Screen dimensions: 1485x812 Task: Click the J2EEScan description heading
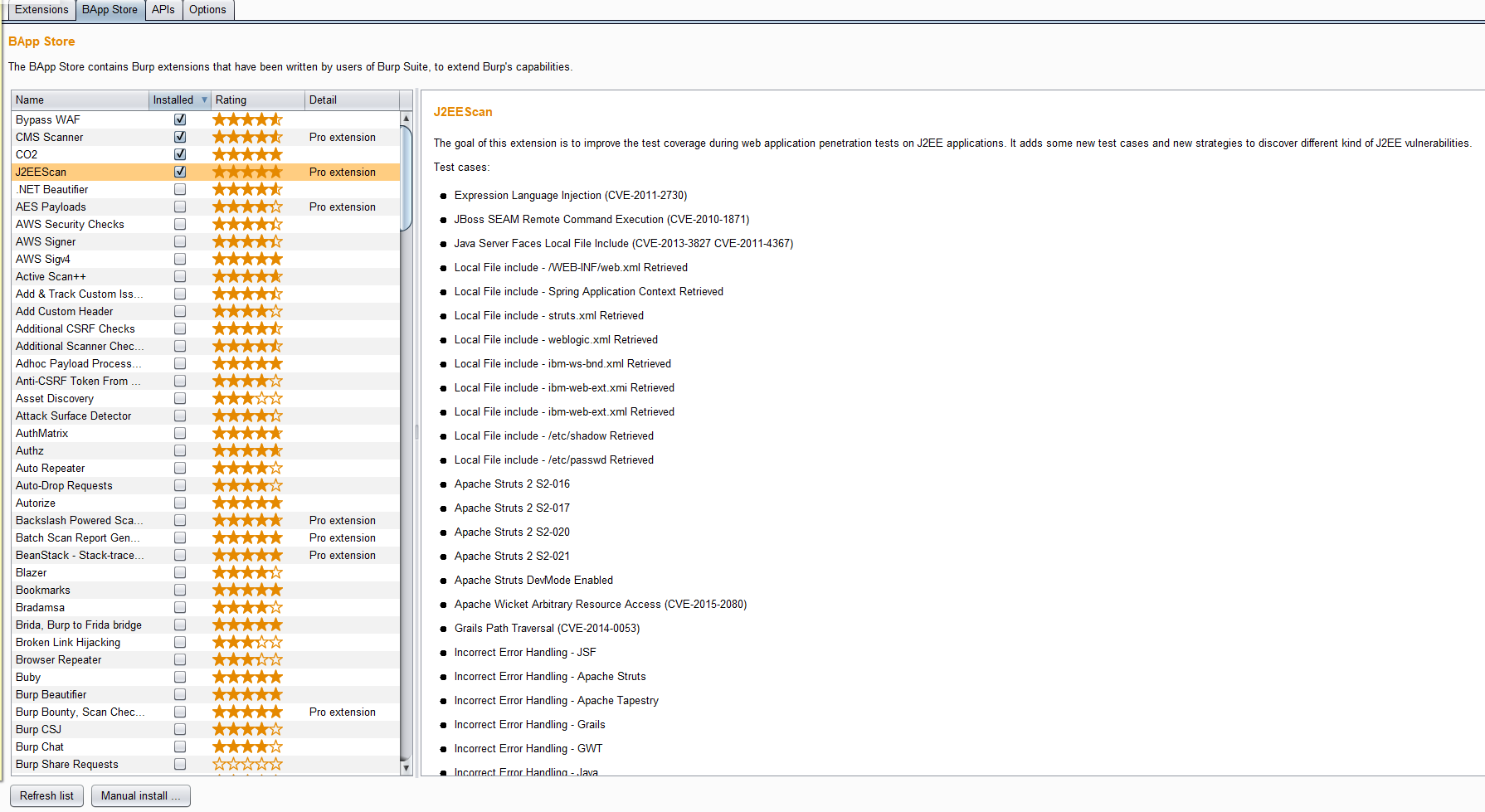pyautogui.click(x=463, y=112)
